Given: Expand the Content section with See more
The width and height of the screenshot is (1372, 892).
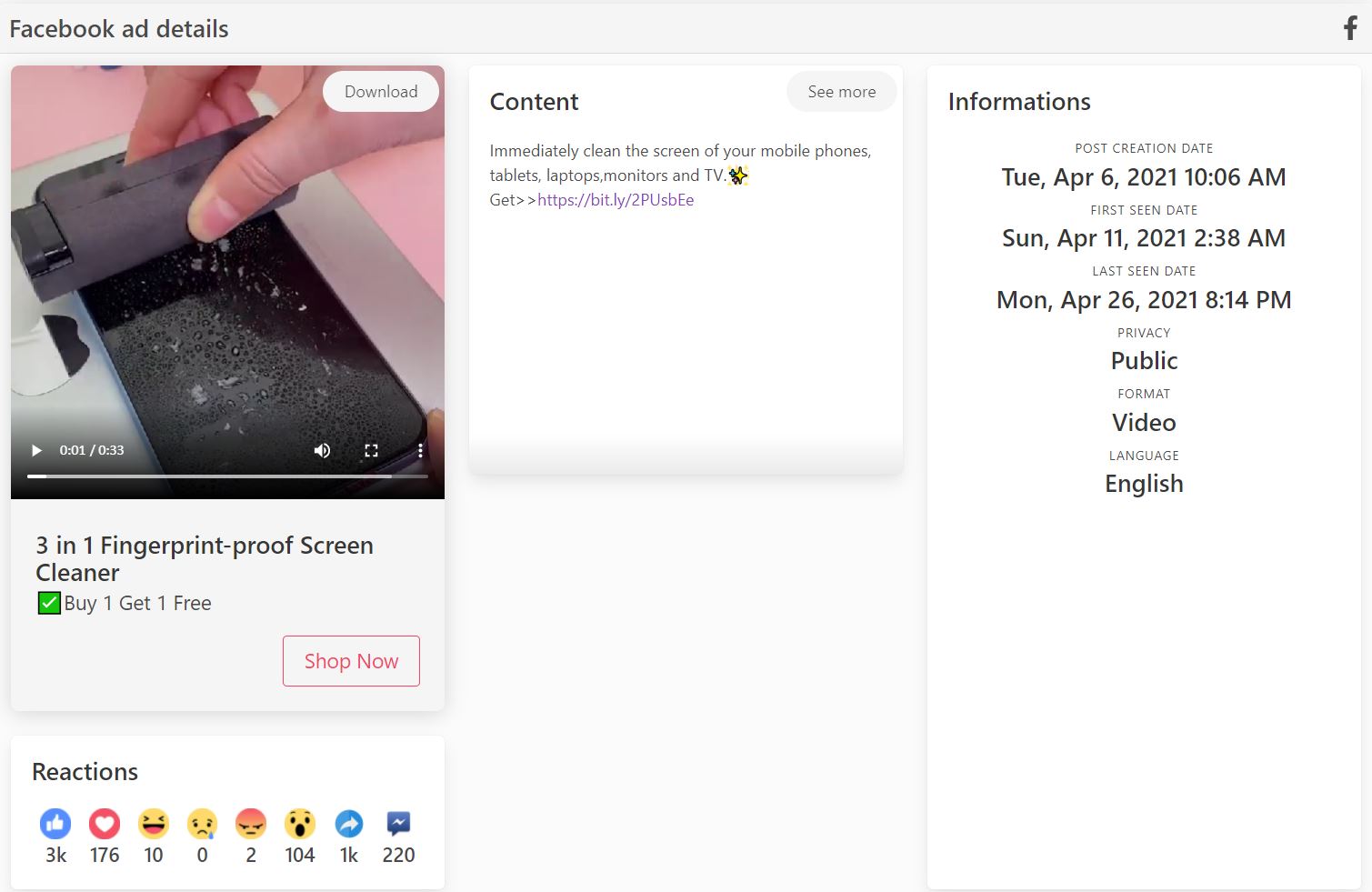Looking at the screenshot, I should (x=840, y=91).
